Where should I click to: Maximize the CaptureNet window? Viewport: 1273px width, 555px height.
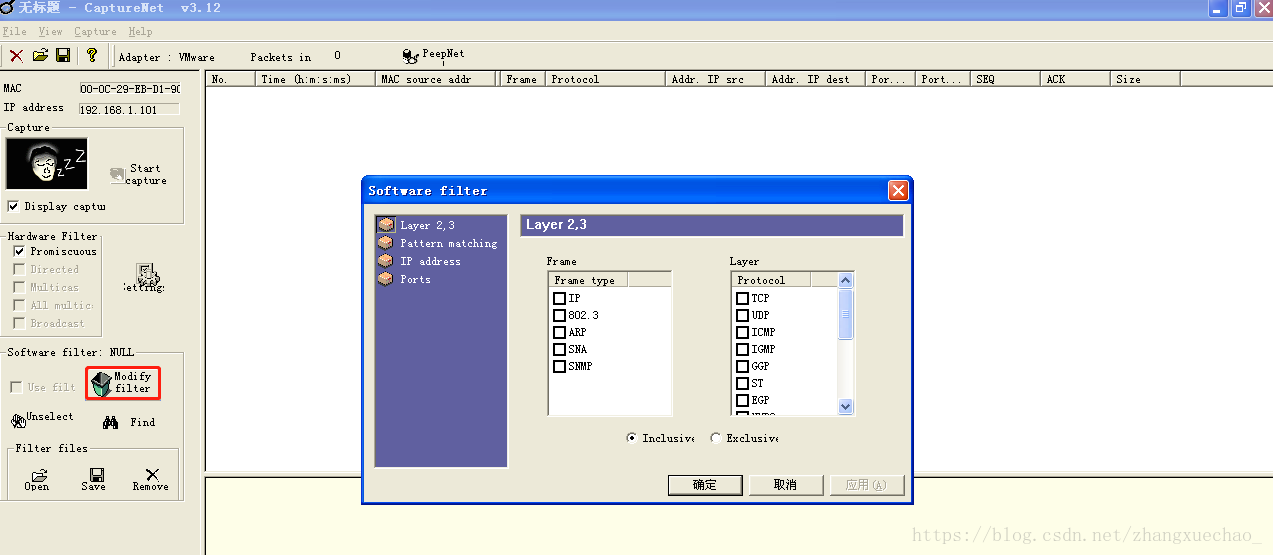[1240, 8]
